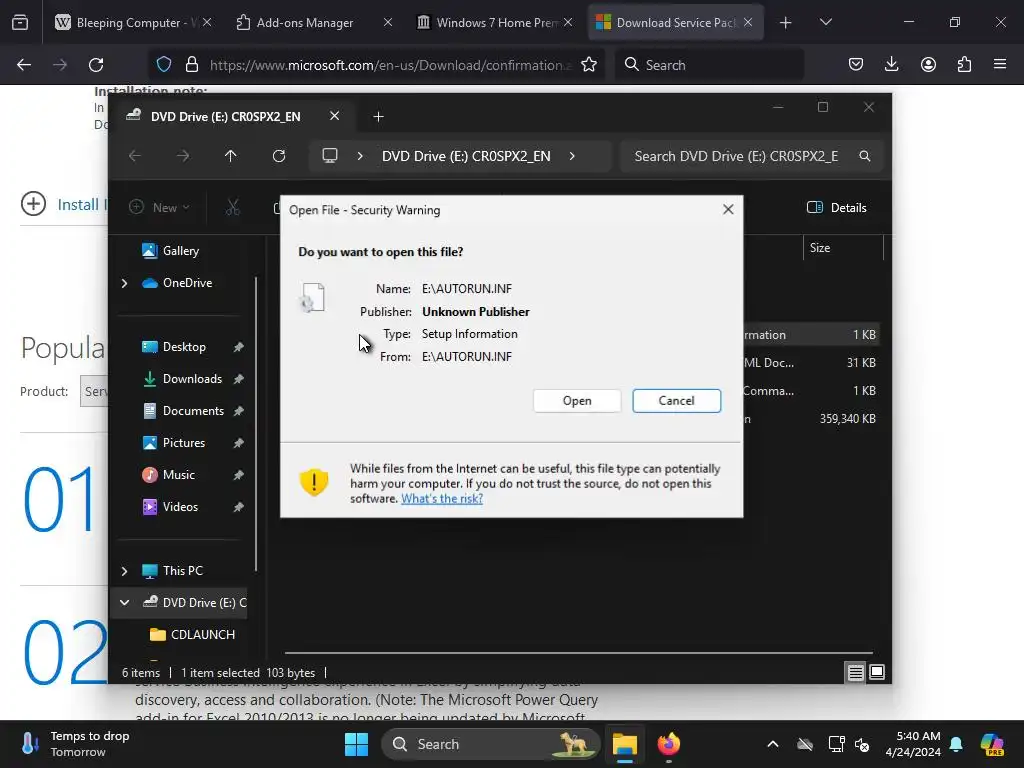Expand chevron after DVD Drive breadcrumb
Image resolution: width=1024 pixels, height=768 pixels.
[x=572, y=156]
